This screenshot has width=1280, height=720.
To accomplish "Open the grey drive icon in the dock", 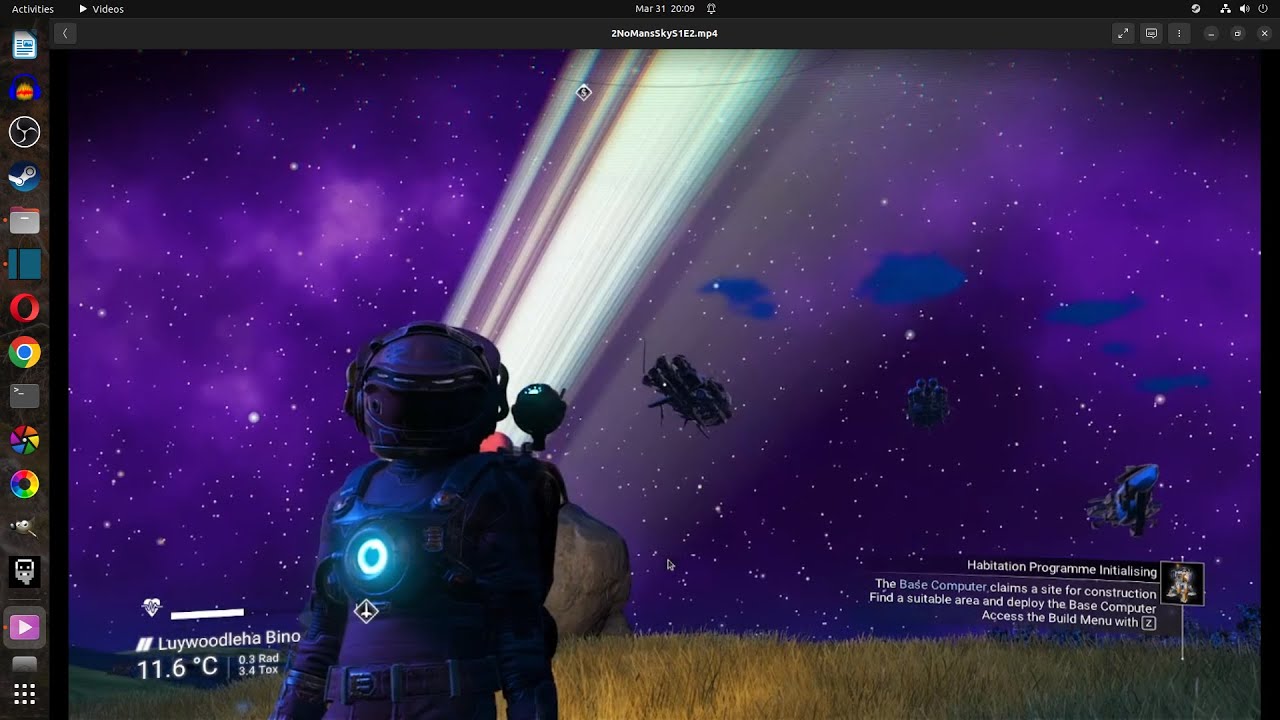I will tap(25, 664).
